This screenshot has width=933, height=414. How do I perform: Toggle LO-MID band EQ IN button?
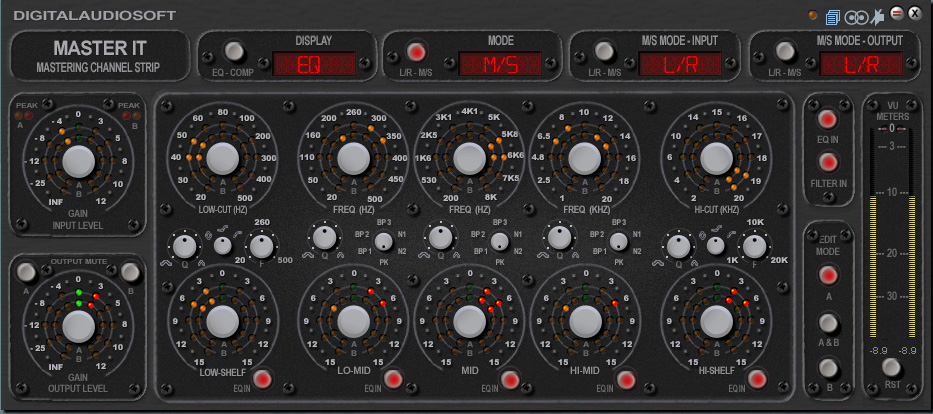coord(393,379)
